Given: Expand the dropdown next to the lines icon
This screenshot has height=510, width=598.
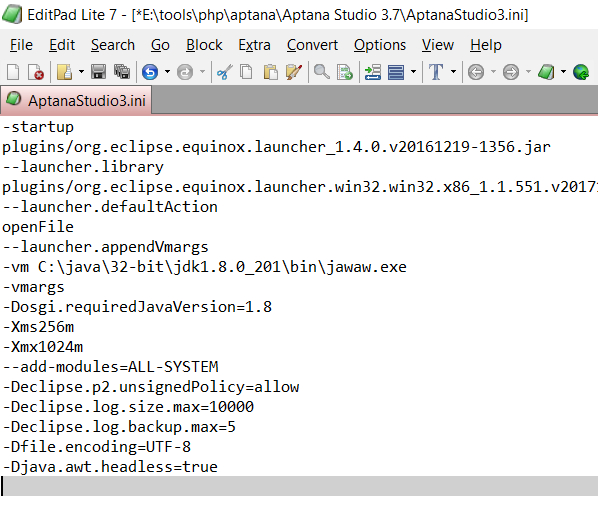Looking at the screenshot, I should tap(413, 71).
